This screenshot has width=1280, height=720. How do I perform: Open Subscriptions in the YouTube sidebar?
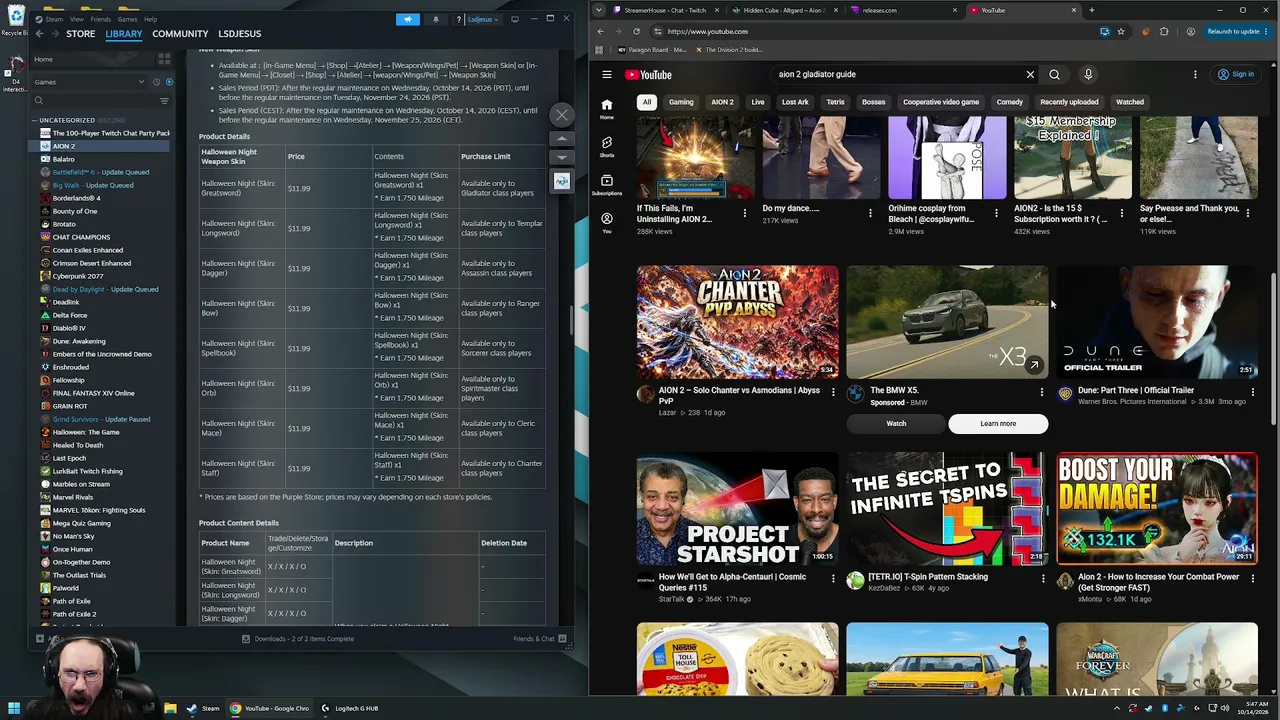pos(607,185)
